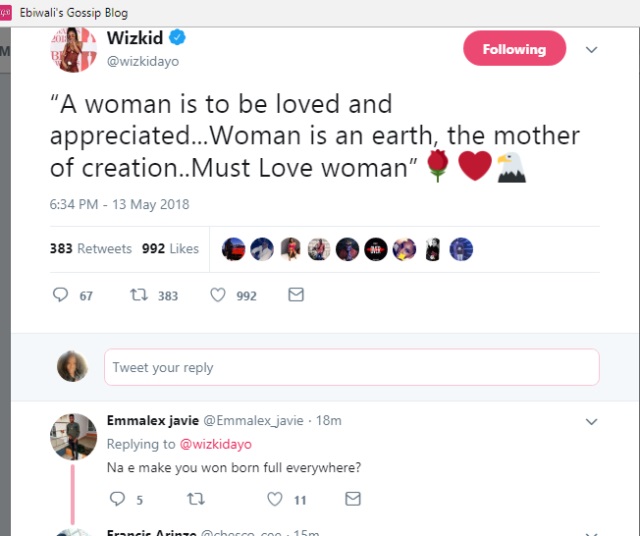Click the reply icon on Emmalex javie's reply
Viewport: 640px width, 536px height.
(x=117, y=498)
